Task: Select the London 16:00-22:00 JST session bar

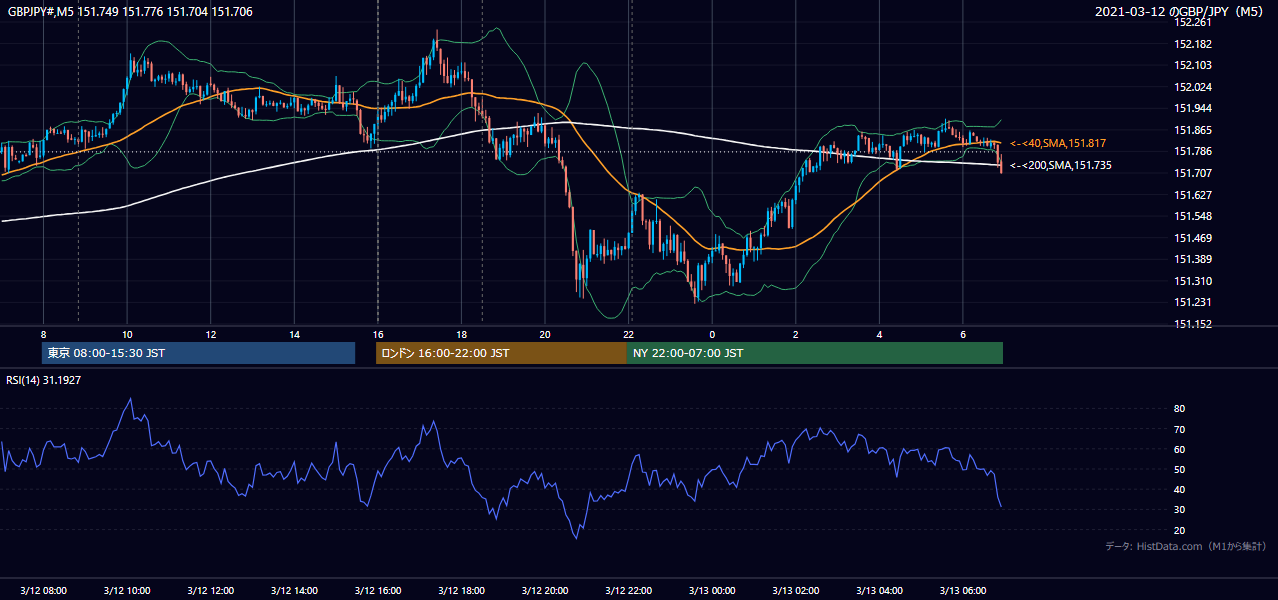Action: (x=501, y=353)
